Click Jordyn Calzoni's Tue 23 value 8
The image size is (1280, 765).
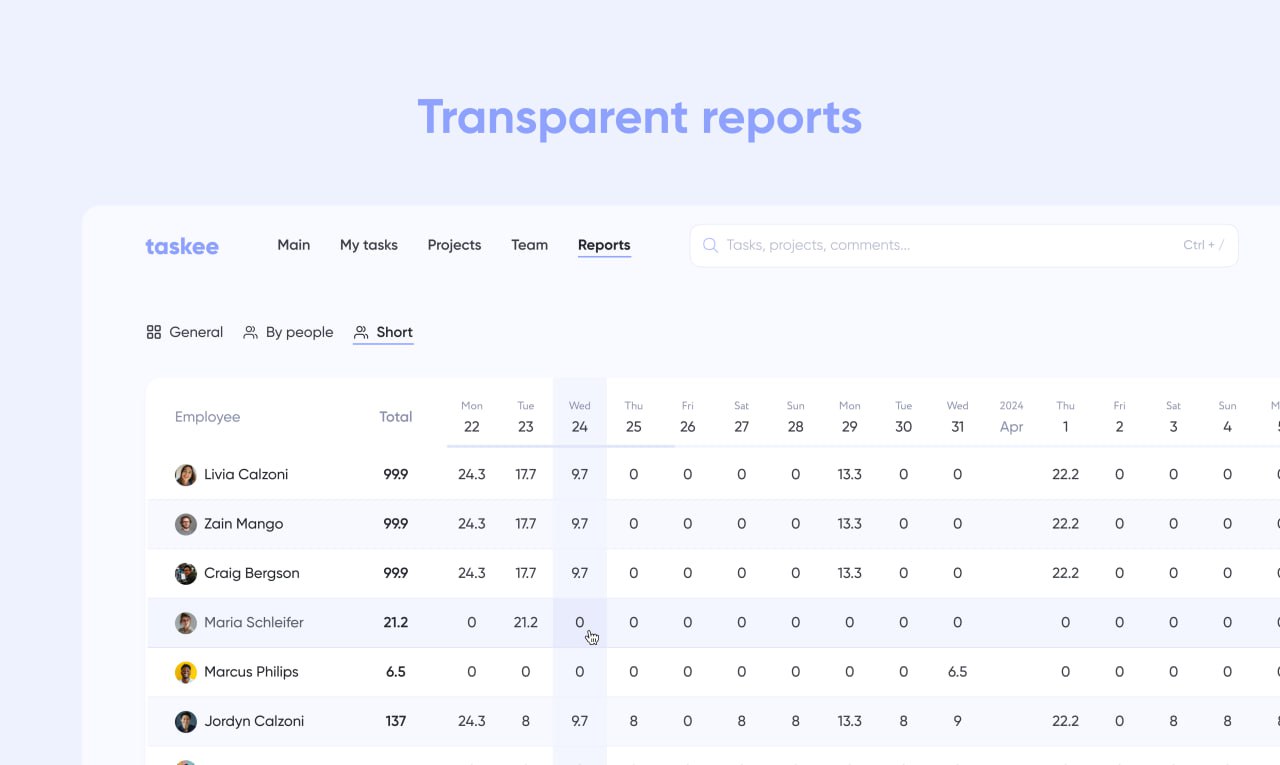[526, 721]
